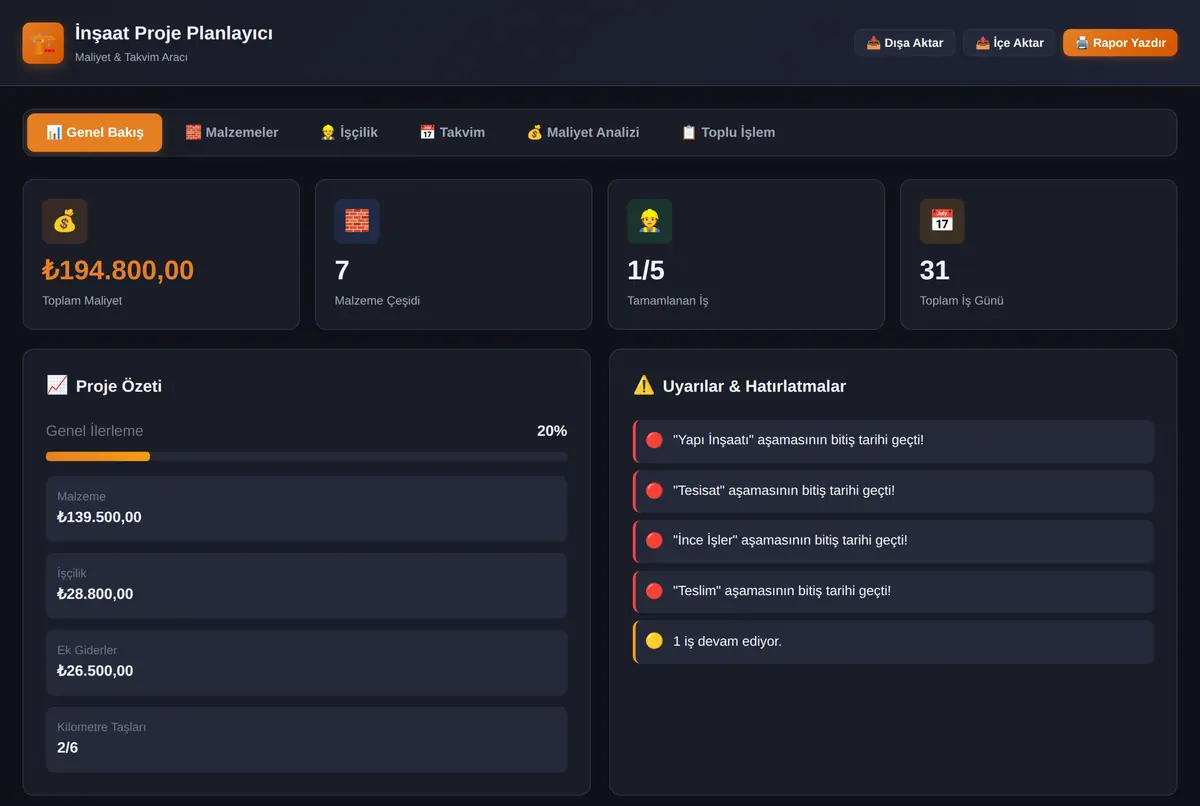Click the 20% progress percentage

pos(552,431)
